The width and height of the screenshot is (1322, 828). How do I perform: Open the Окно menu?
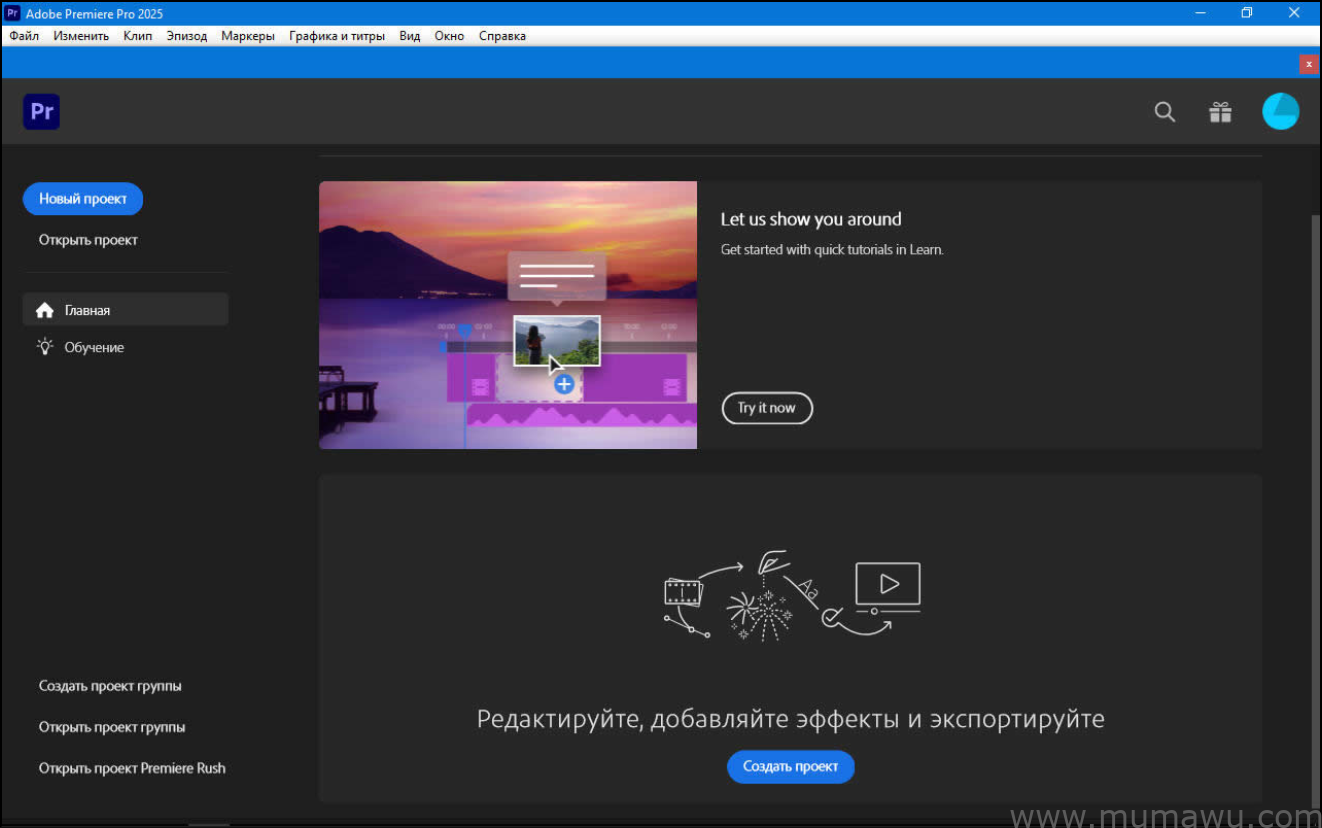point(449,35)
